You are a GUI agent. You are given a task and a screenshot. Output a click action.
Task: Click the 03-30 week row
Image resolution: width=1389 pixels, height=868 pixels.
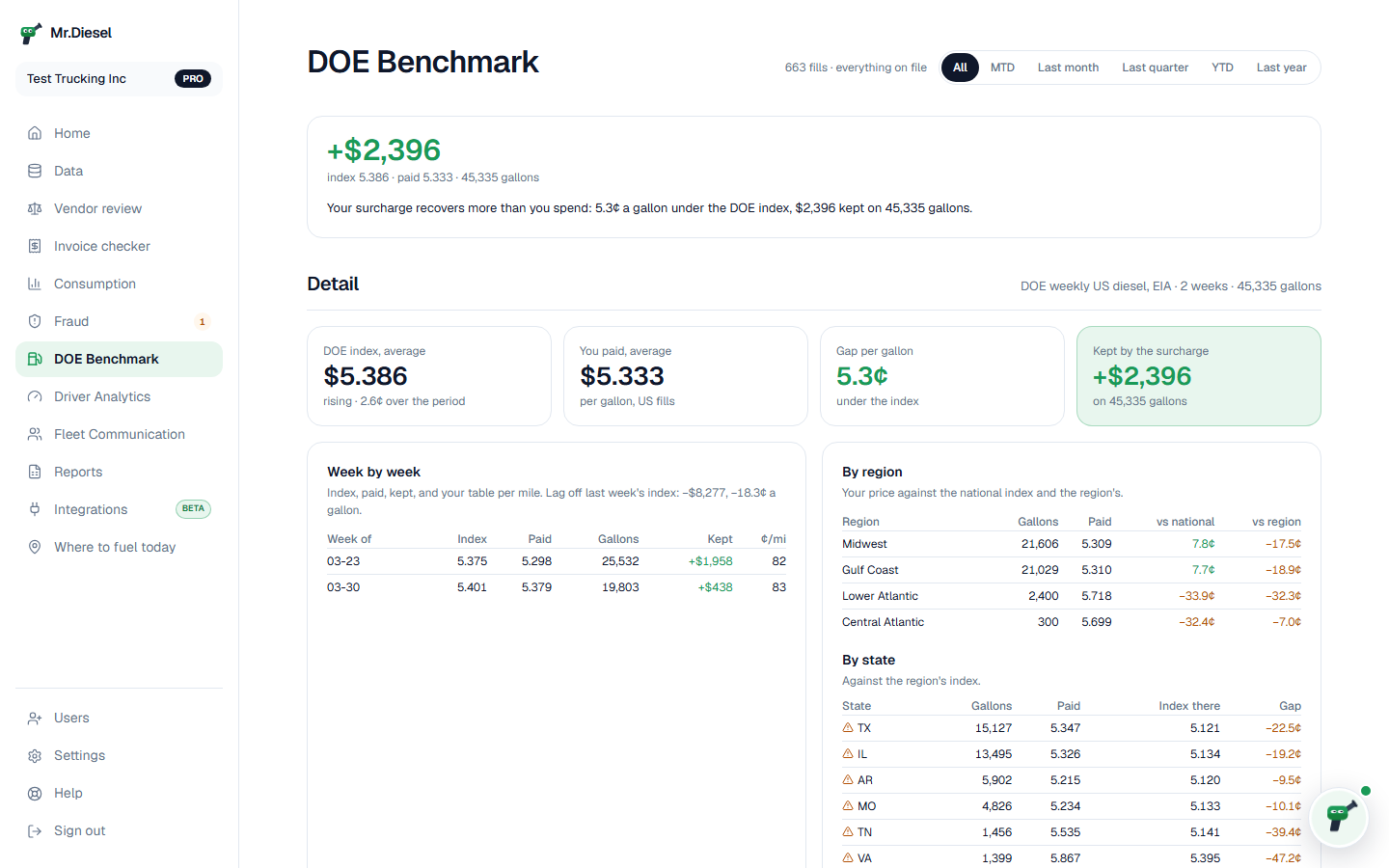(x=557, y=587)
